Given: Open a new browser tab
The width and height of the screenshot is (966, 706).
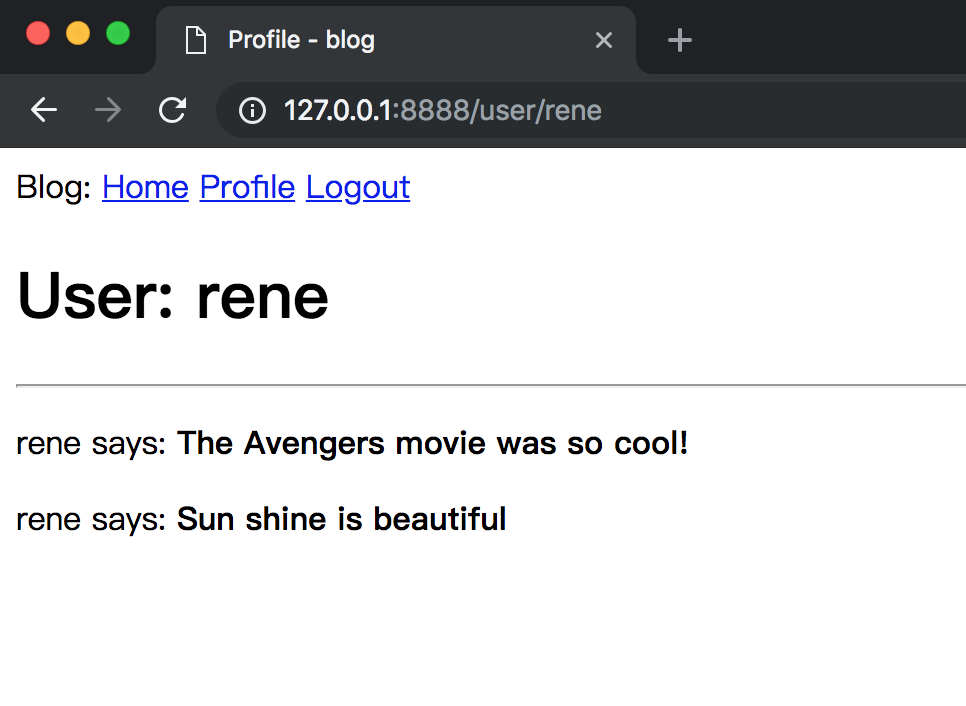Looking at the screenshot, I should pos(680,40).
